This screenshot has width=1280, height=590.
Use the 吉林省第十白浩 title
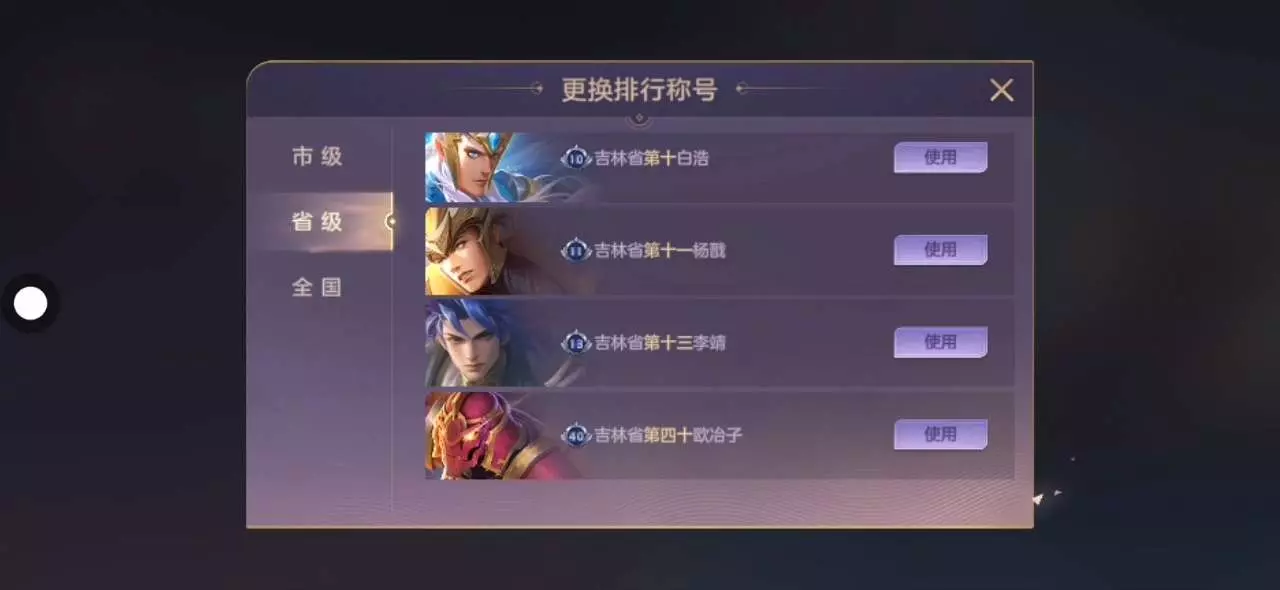coord(940,157)
